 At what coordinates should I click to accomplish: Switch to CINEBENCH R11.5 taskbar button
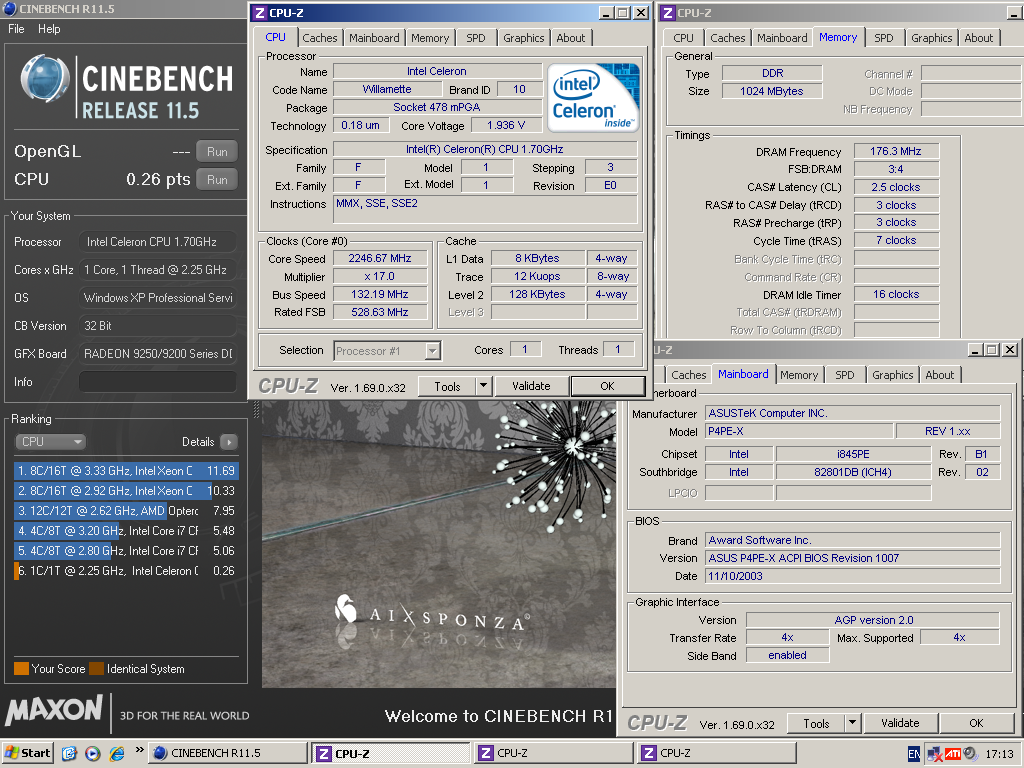click(227, 753)
